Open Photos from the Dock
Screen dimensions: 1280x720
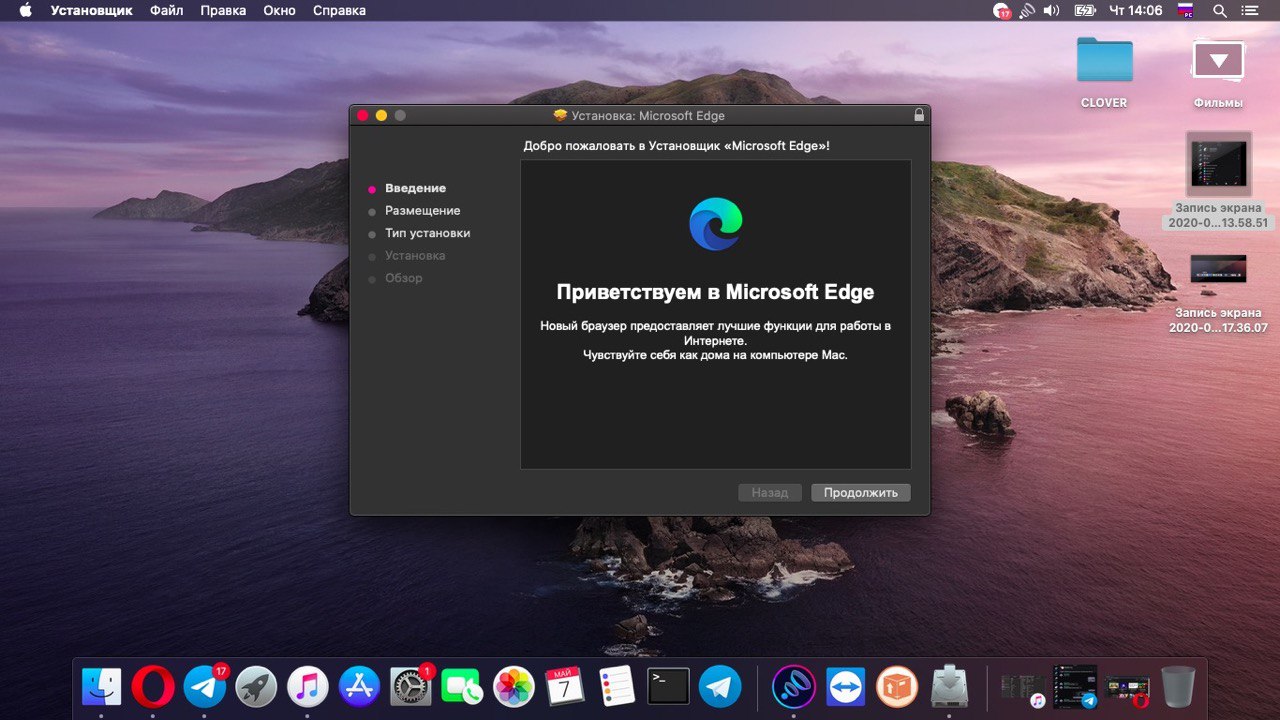pos(514,687)
